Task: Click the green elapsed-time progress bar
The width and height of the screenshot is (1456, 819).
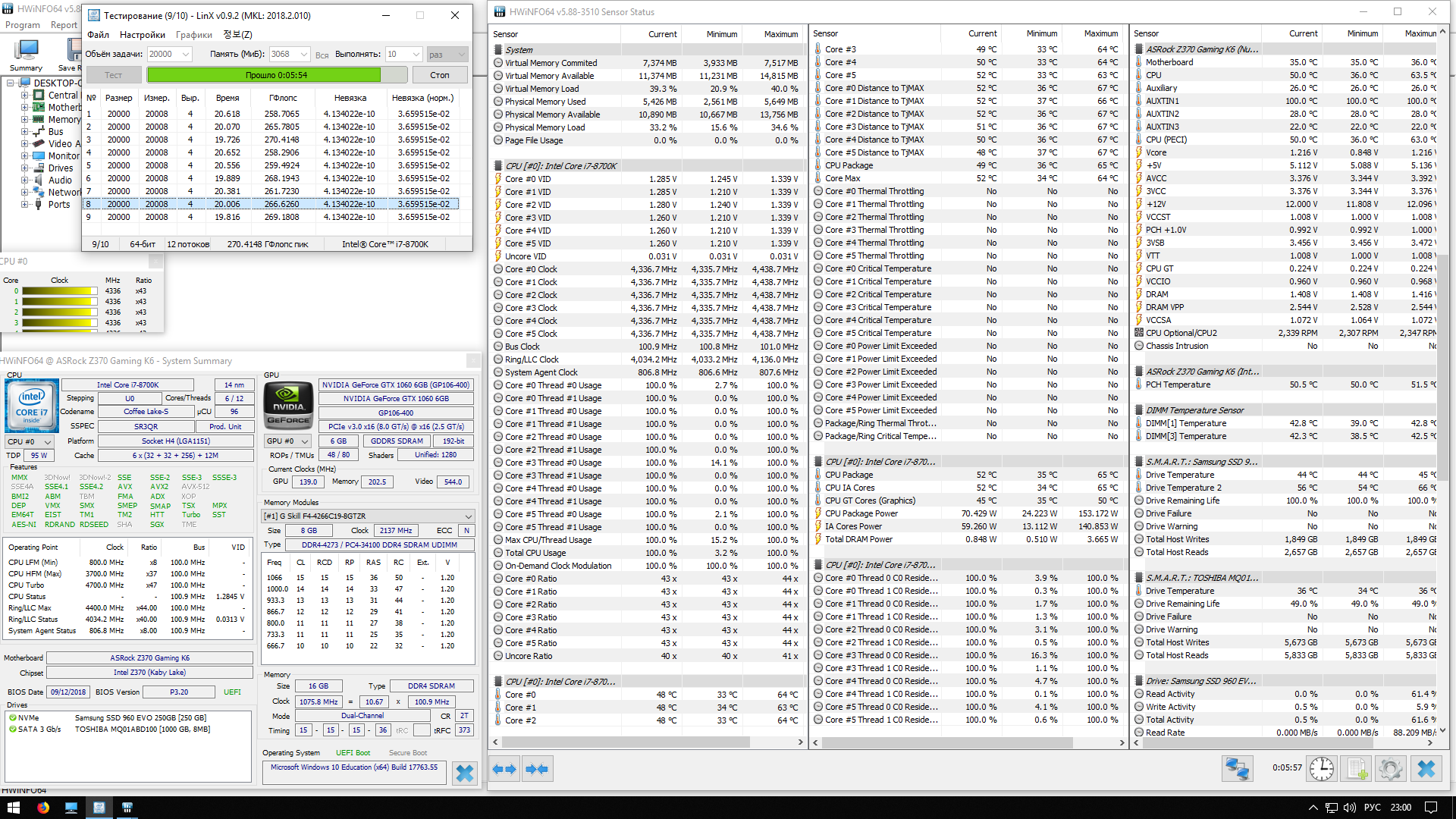Action: tap(264, 75)
